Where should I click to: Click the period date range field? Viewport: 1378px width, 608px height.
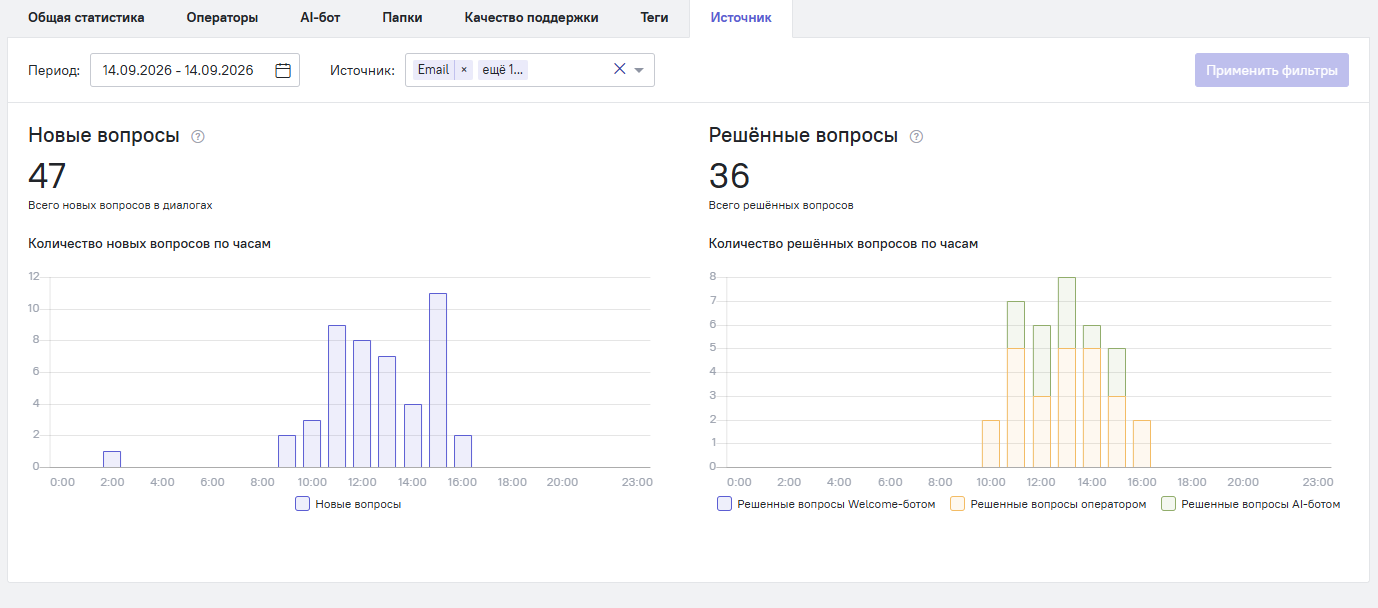195,70
